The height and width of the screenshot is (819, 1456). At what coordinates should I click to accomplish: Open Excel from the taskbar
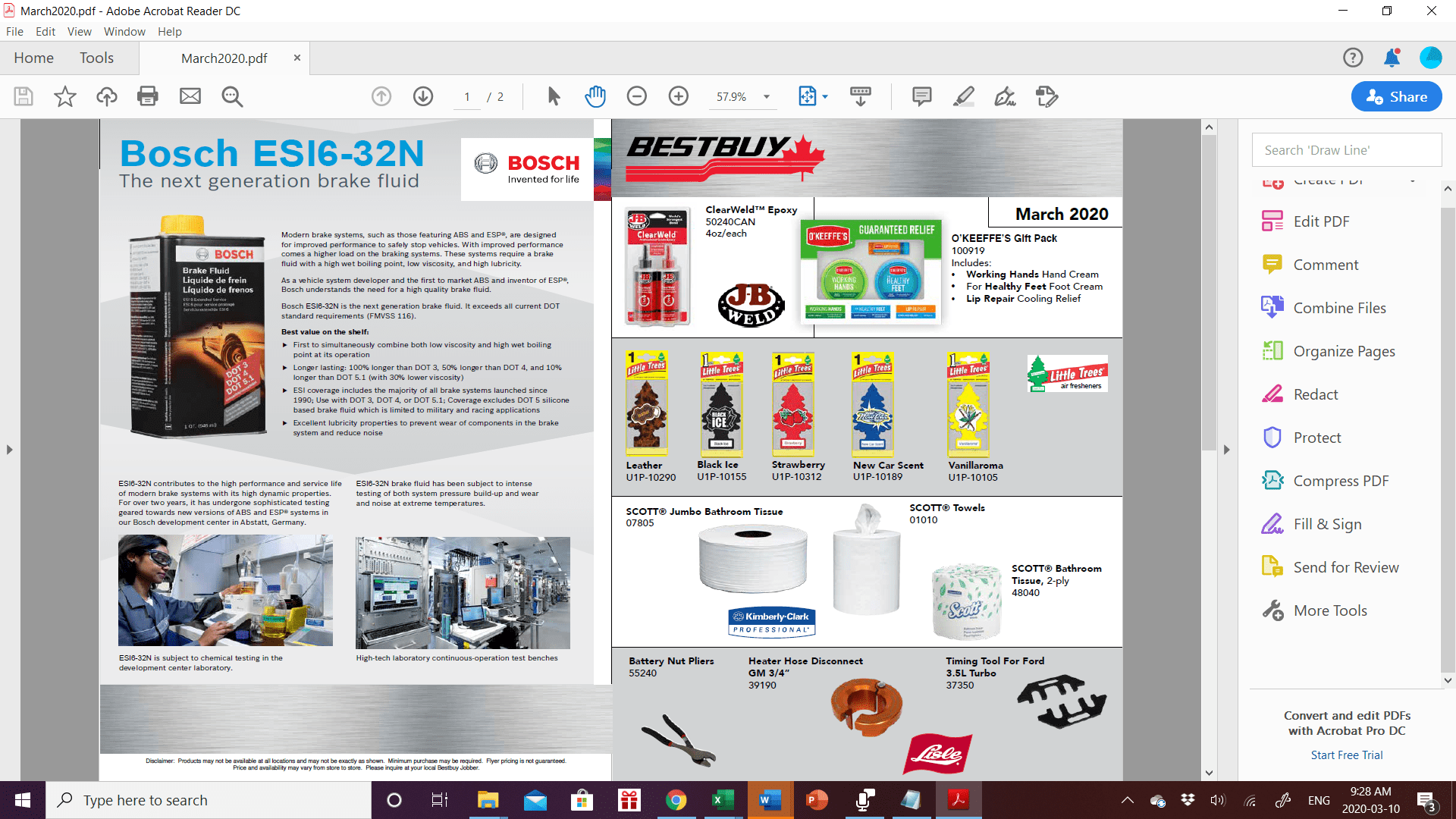click(x=721, y=800)
